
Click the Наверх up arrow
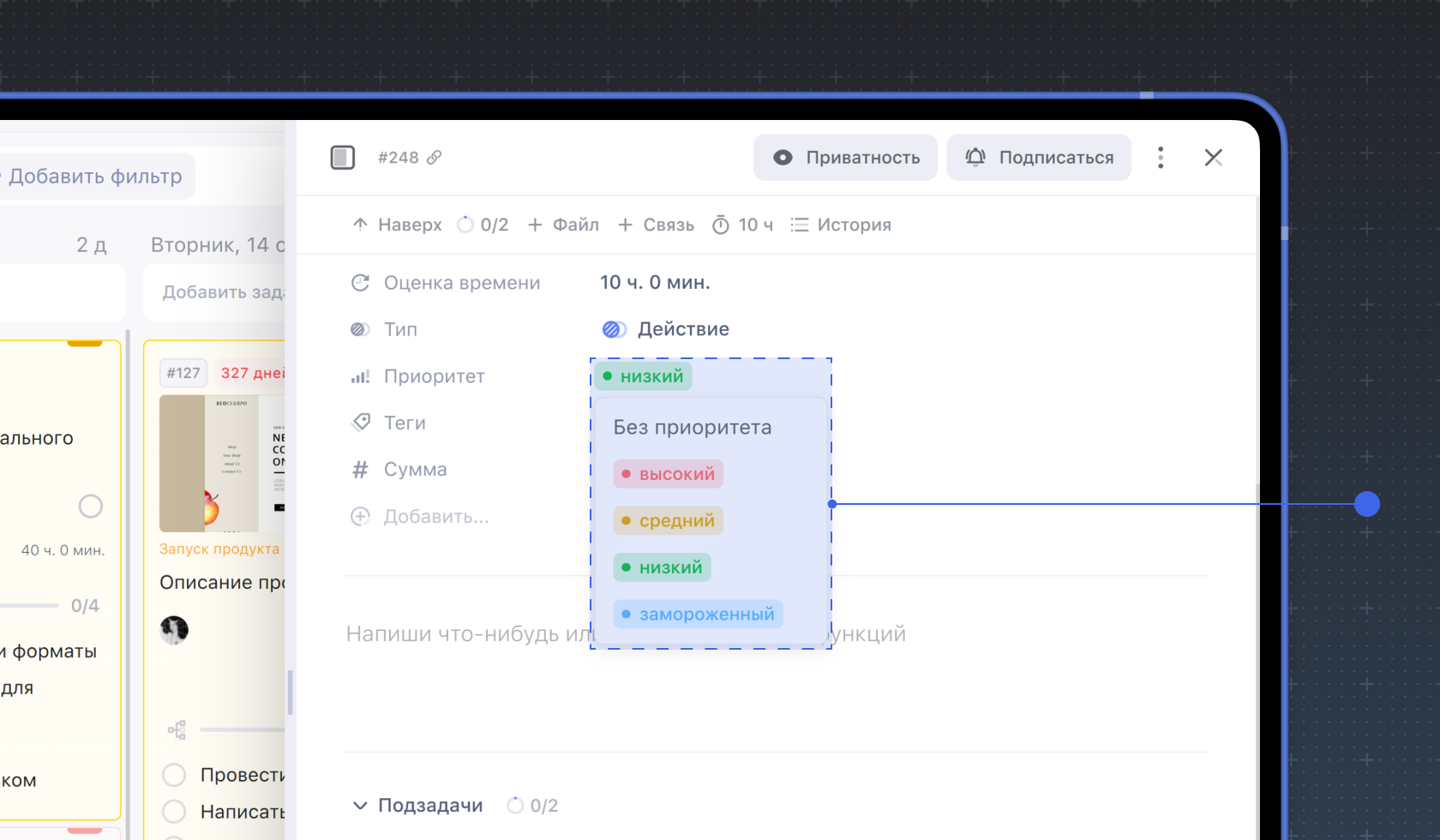361,225
